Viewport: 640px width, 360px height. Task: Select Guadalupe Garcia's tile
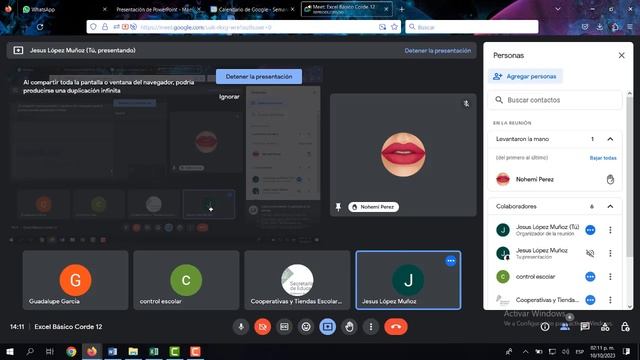click(76, 280)
